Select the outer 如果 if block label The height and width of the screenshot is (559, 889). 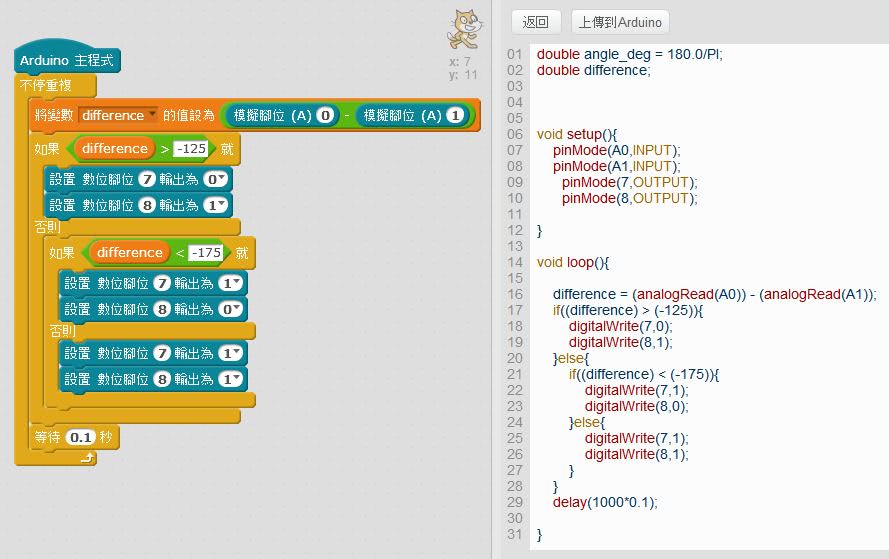coord(46,149)
